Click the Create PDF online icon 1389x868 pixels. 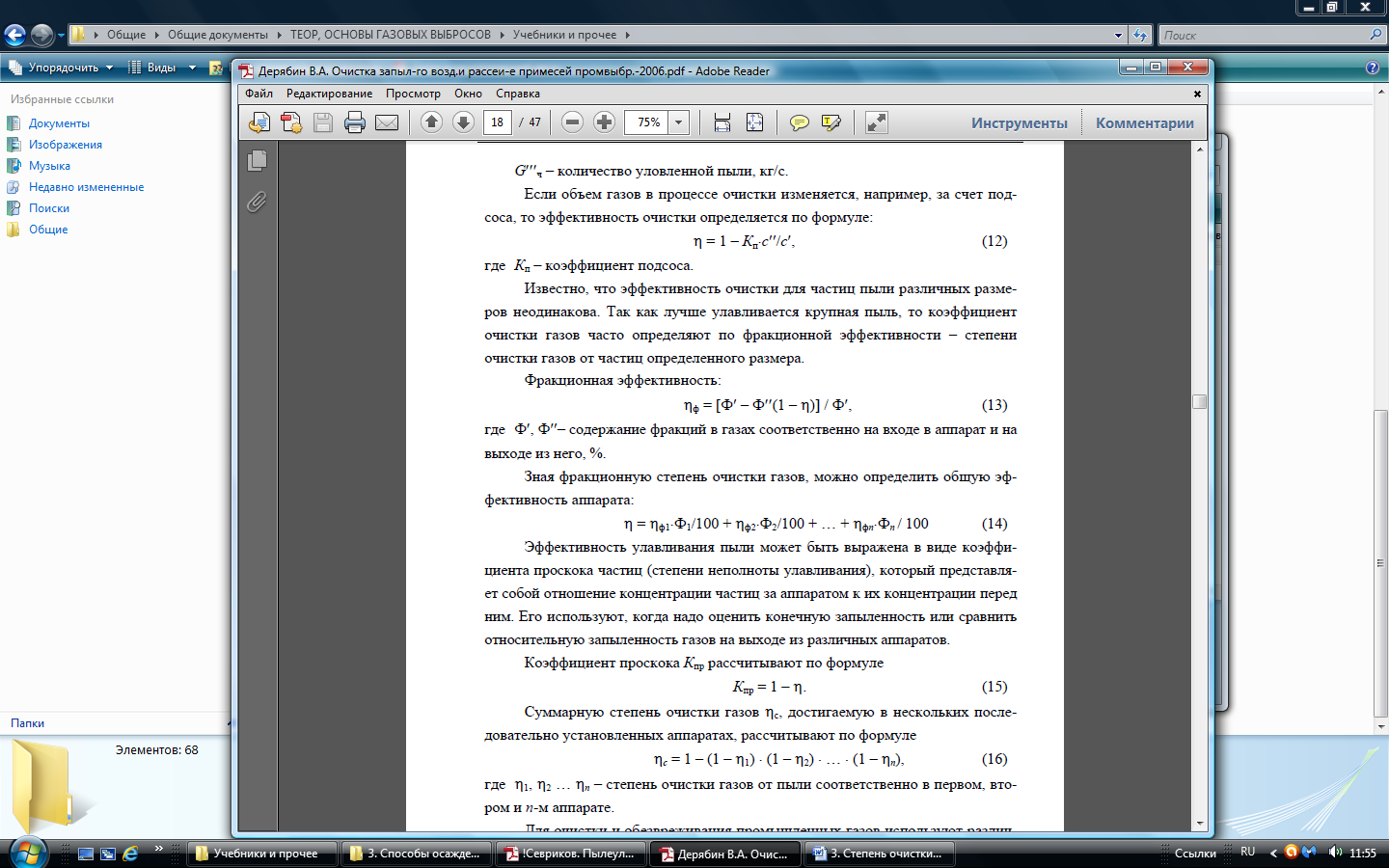tap(291, 122)
